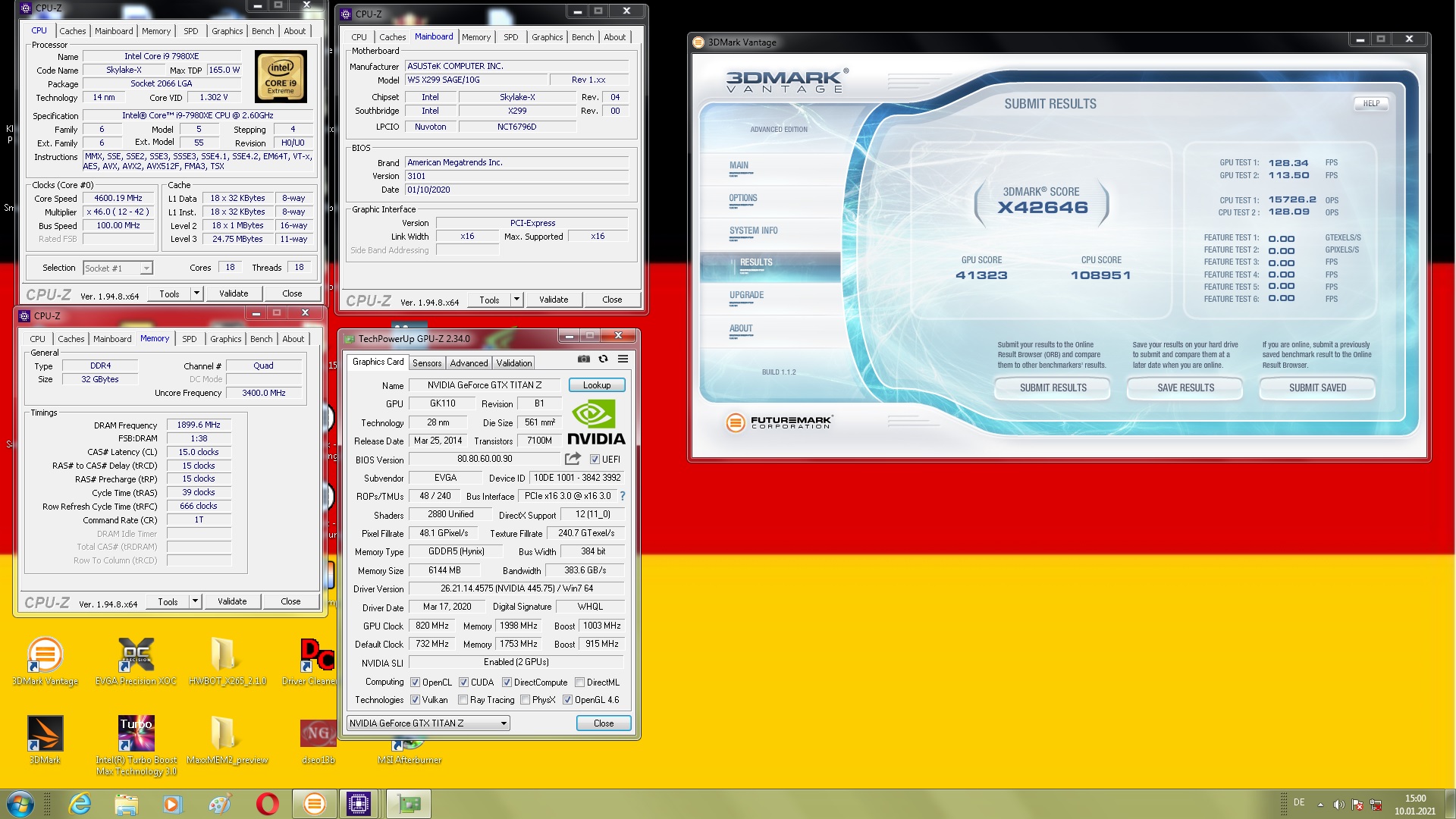Open the Driver Cleaner desktop icon
This screenshot has width=1456, height=819.
[x=317, y=661]
